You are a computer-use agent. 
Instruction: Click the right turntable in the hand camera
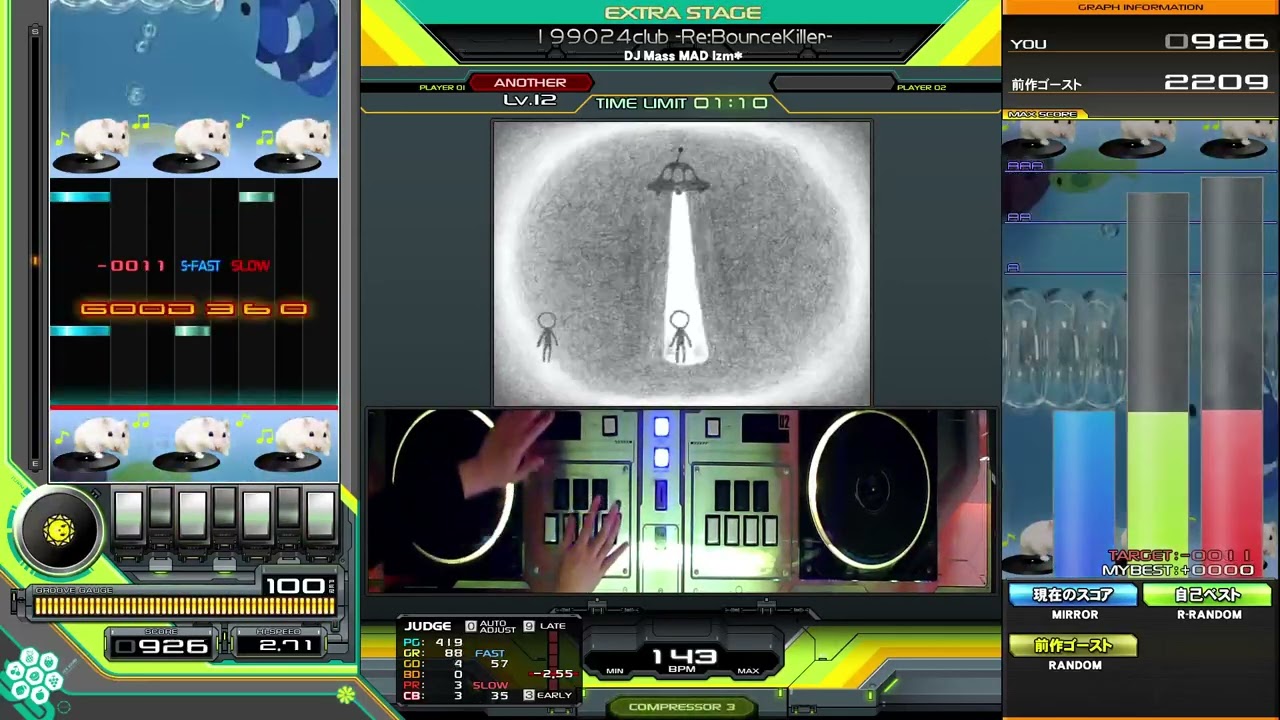870,490
